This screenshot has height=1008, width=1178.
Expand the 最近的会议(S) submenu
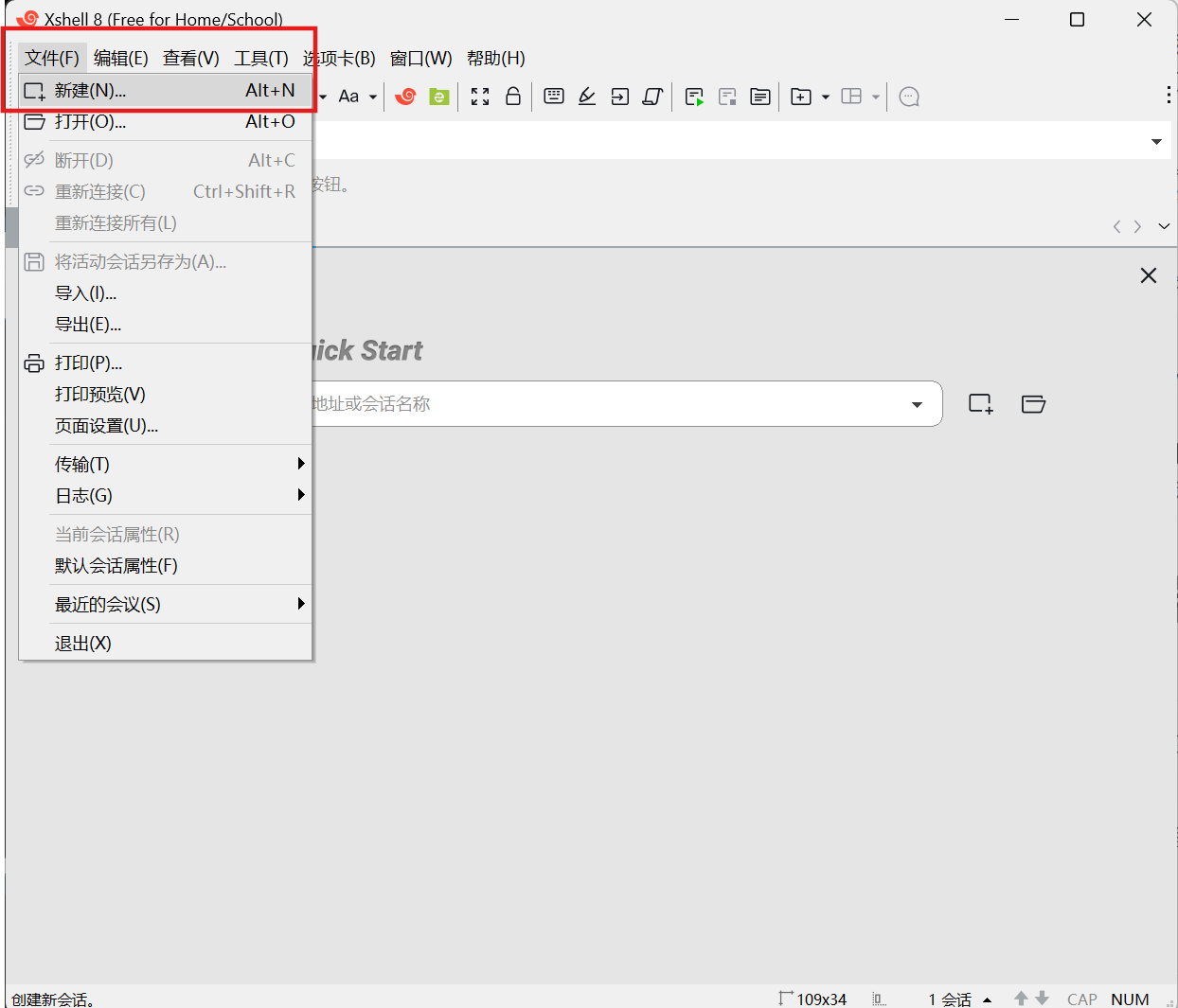[x=165, y=605]
